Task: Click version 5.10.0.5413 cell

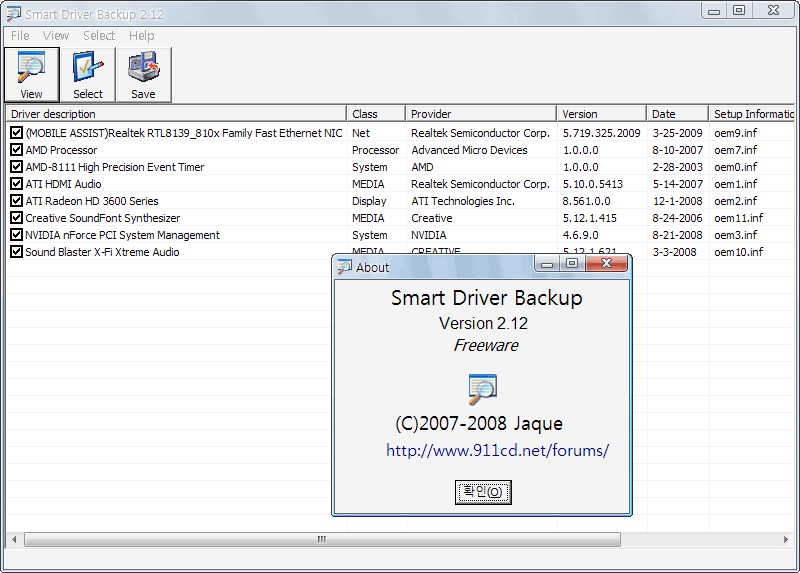Action: [x=592, y=184]
